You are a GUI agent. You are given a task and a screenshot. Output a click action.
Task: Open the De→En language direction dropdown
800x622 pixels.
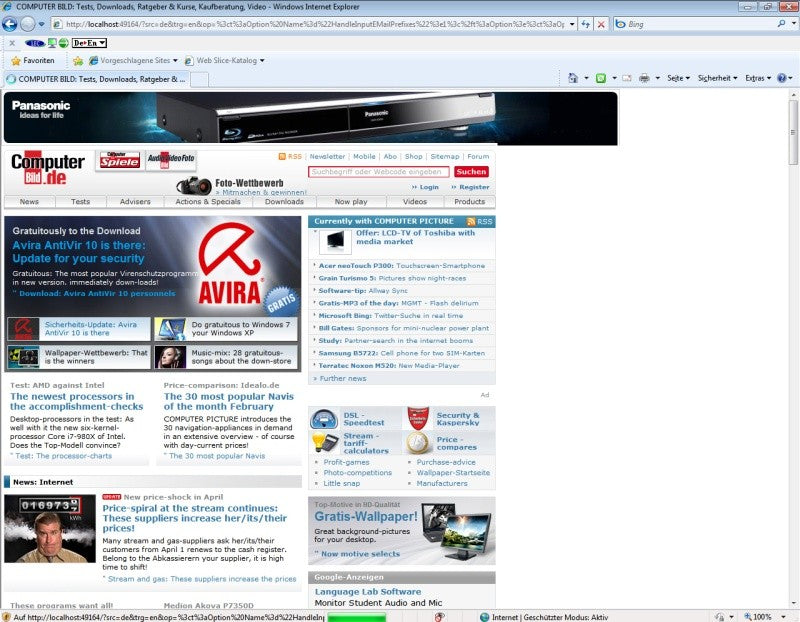pos(89,43)
